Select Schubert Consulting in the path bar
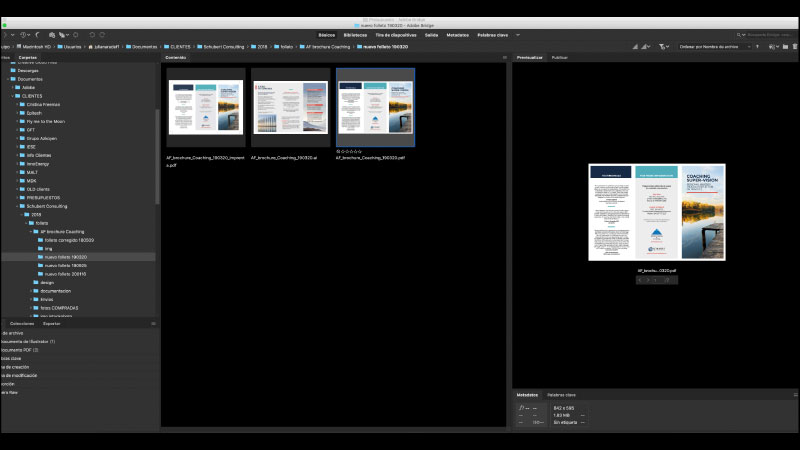 pos(220,46)
